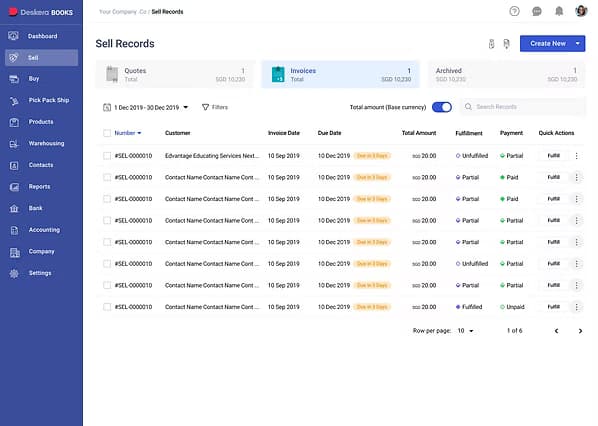
Task: Click the search magnifier icon
Action: 468,107
